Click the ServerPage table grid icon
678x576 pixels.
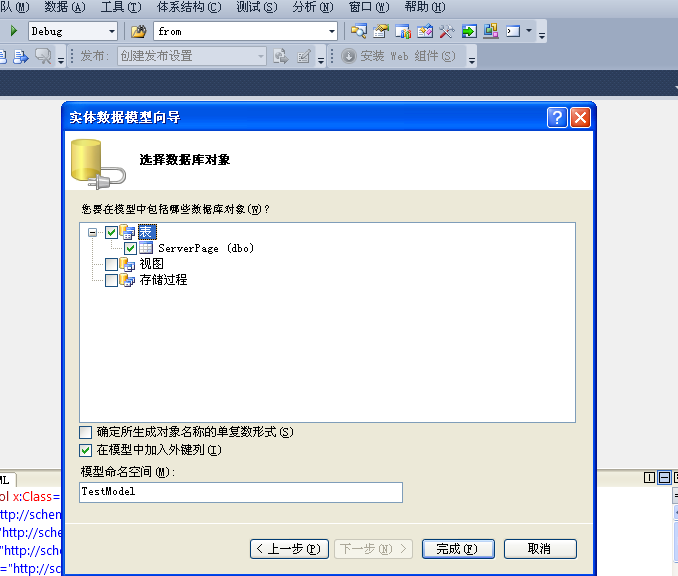point(146,248)
